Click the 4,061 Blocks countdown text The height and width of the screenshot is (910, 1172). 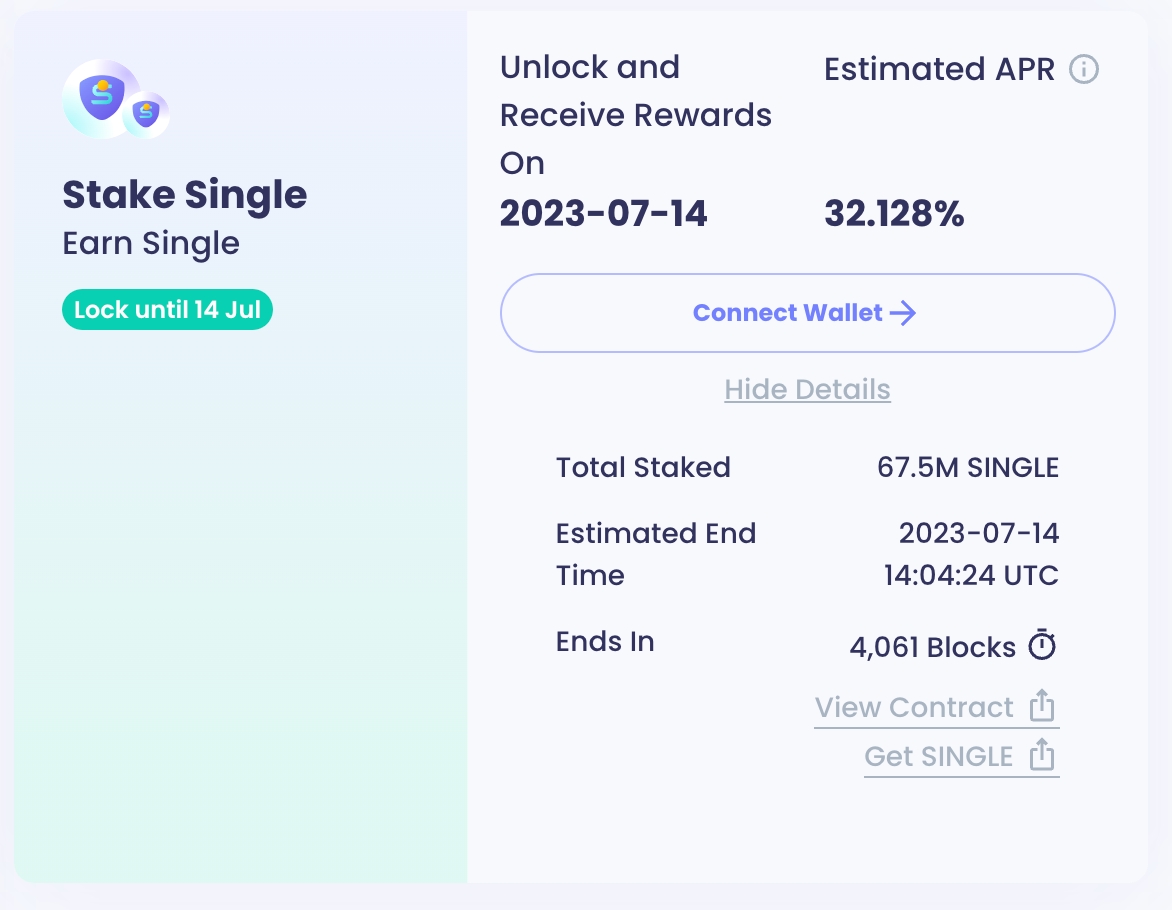click(x=932, y=647)
